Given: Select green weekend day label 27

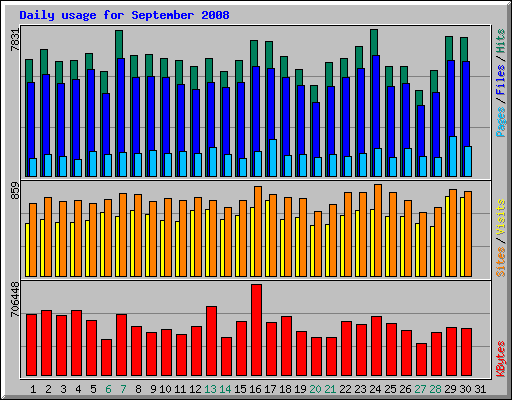Looking at the screenshot, I should click(x=420, y=389).
